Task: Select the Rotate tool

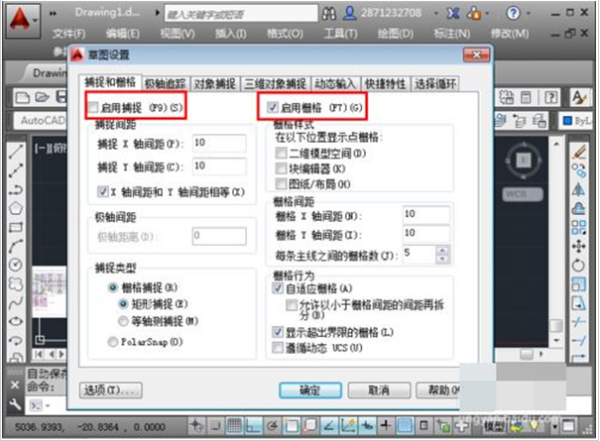Action: pyautogui.click(x=579, y=265)
